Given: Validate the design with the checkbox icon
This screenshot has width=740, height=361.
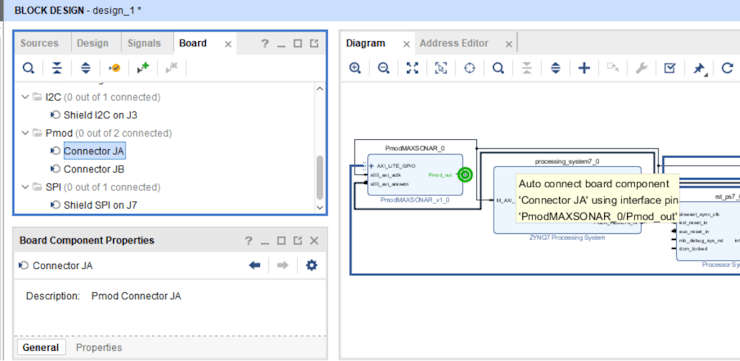Looking at the screenshot, I should point(670,68).
